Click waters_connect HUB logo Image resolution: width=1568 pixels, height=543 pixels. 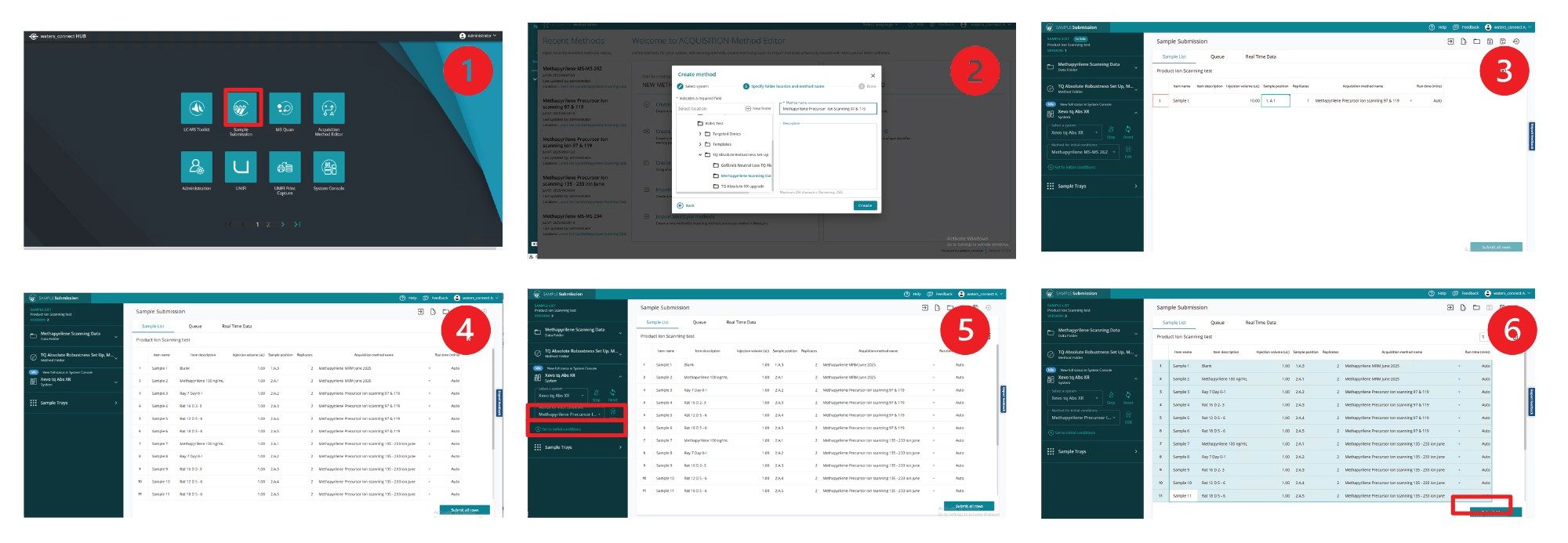click(x=59, y=36)
